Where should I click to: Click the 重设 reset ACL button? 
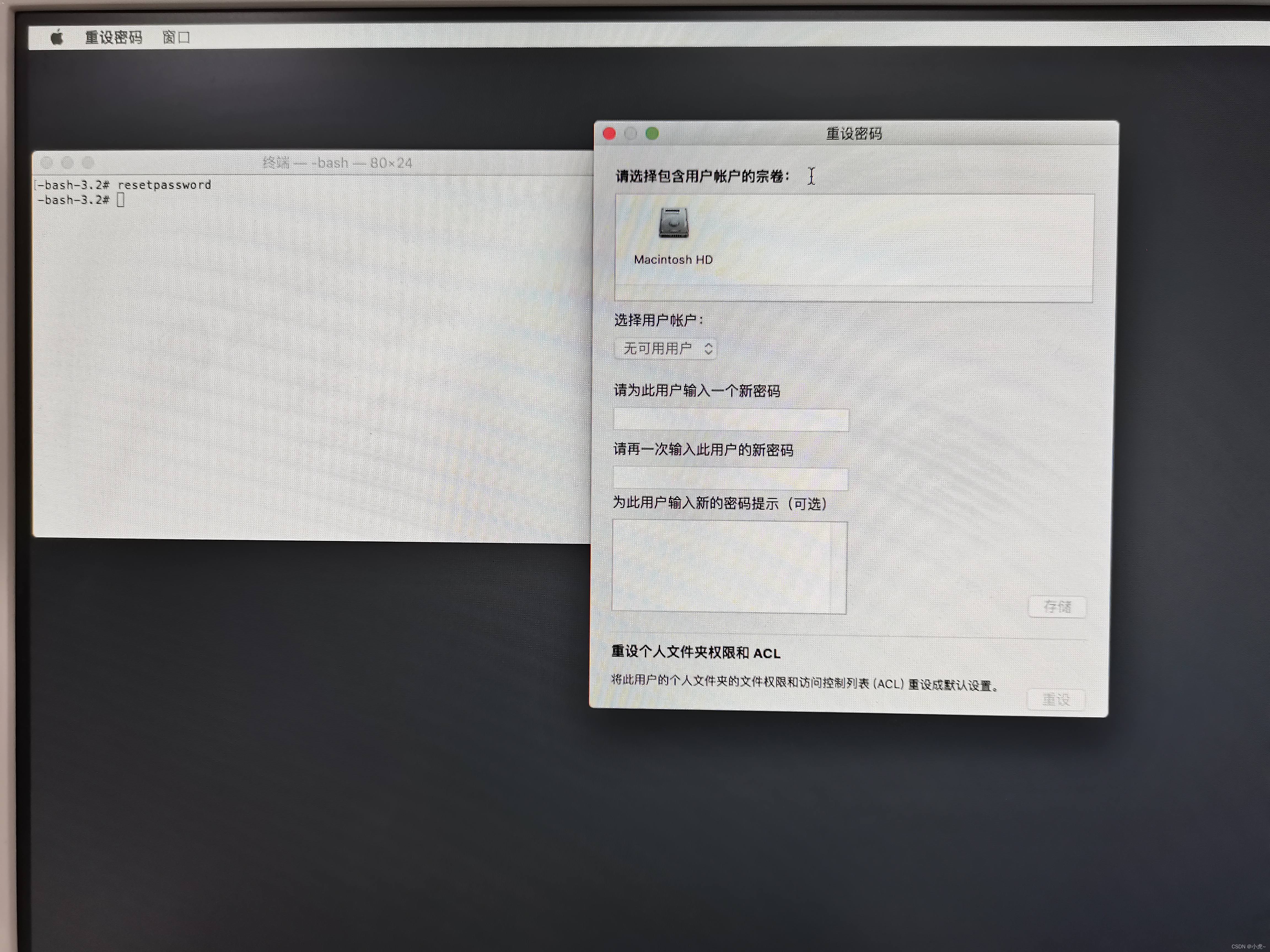point(1056,699)
